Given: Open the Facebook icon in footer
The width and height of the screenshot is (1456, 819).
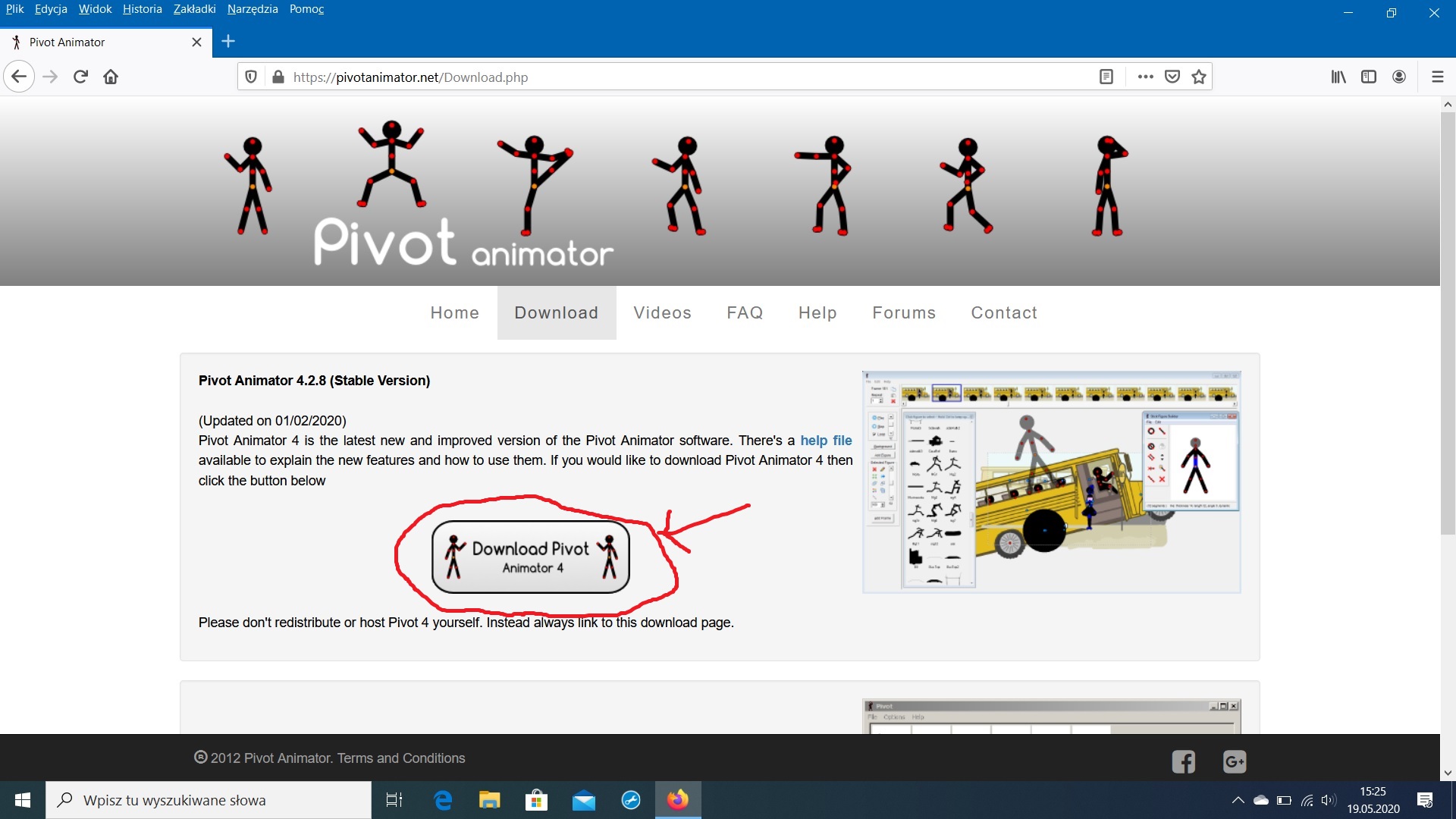Looking at the screenshot, I should pyautogui.click(x=1183, y=761).
